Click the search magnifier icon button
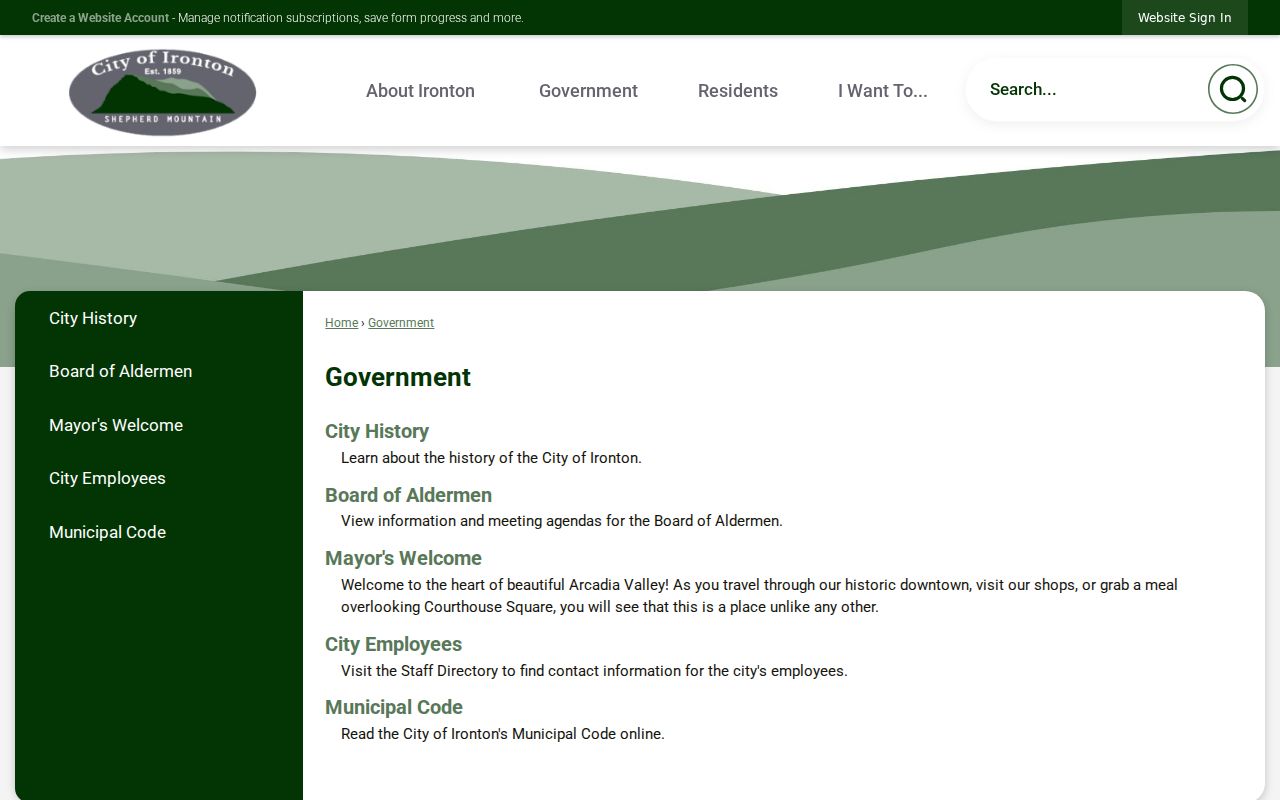The height and width of the screenshot is (800, 1280). coord(1232,89)
